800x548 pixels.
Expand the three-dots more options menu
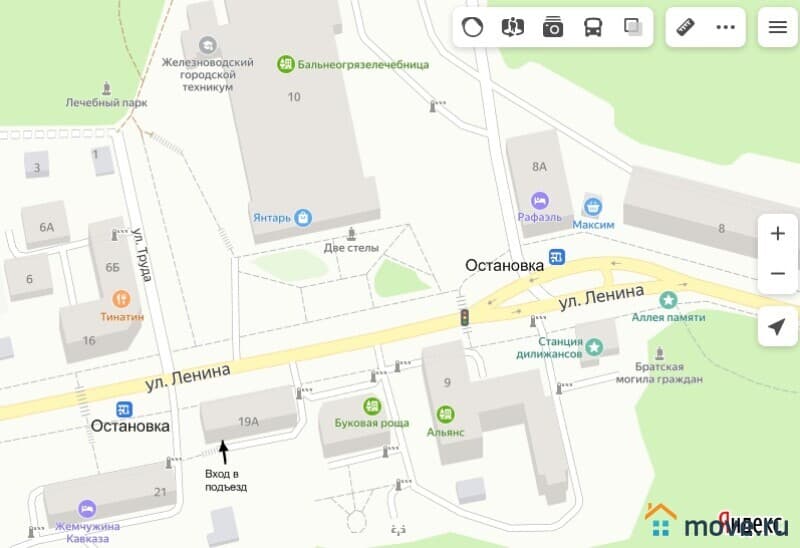[726, 27]
